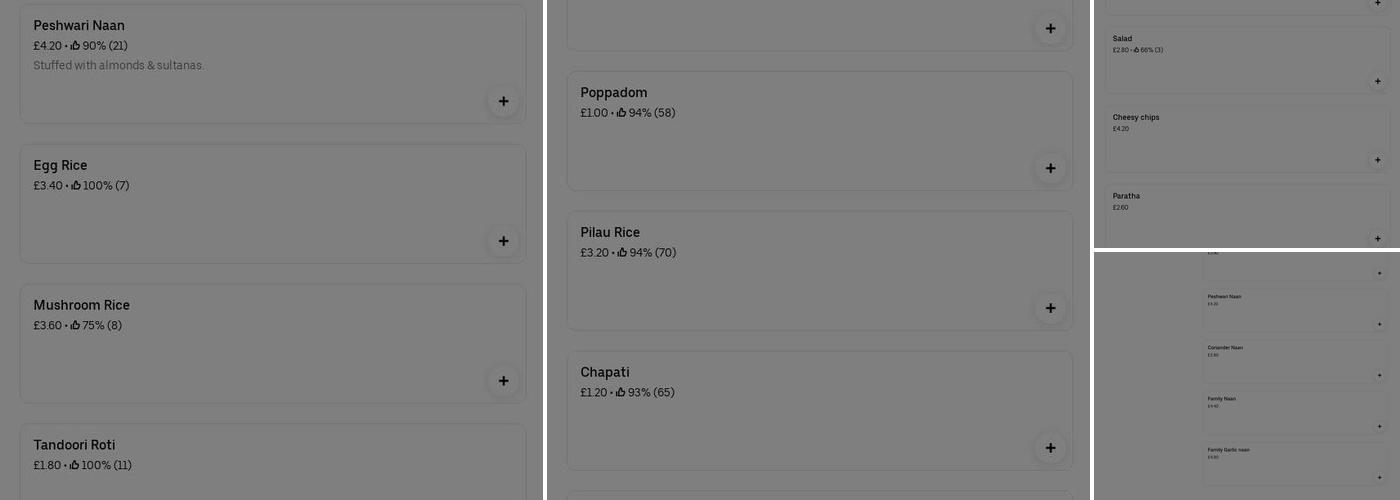Add Salad with its plus button
This screenshot has height=500, width=1400.
[1378, 81]
